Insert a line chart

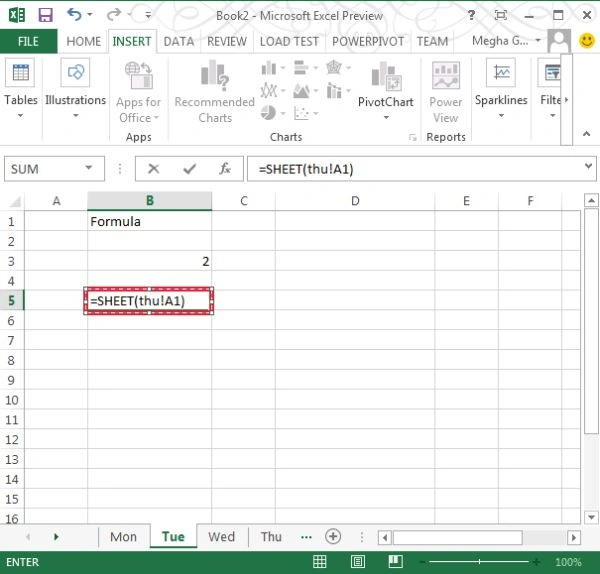[x=269, y=91]
